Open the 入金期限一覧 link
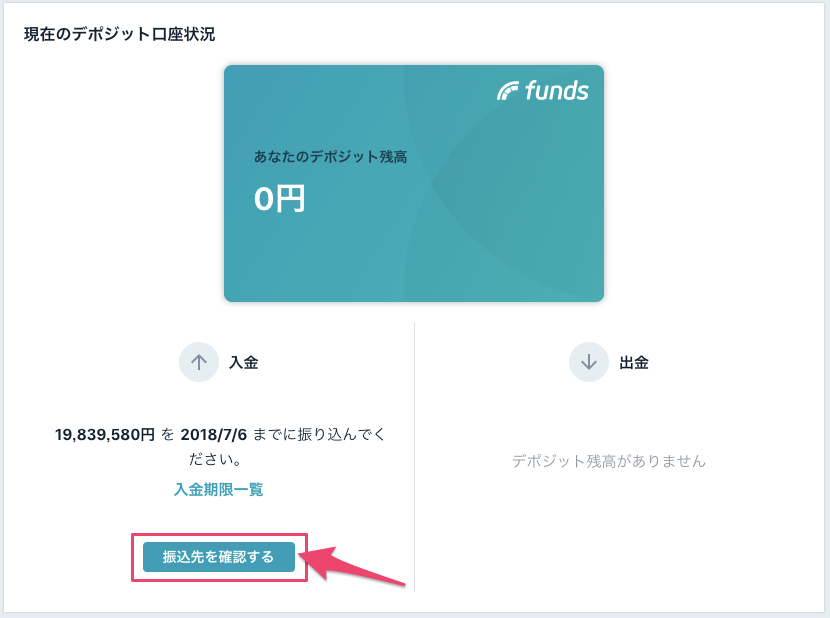 (218, 489)
